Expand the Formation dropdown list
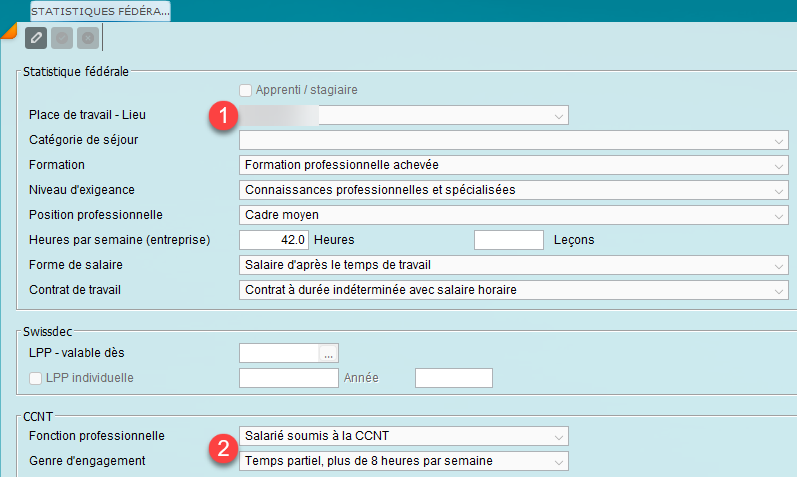Viewport: 797px width, 477px height. 778,165
